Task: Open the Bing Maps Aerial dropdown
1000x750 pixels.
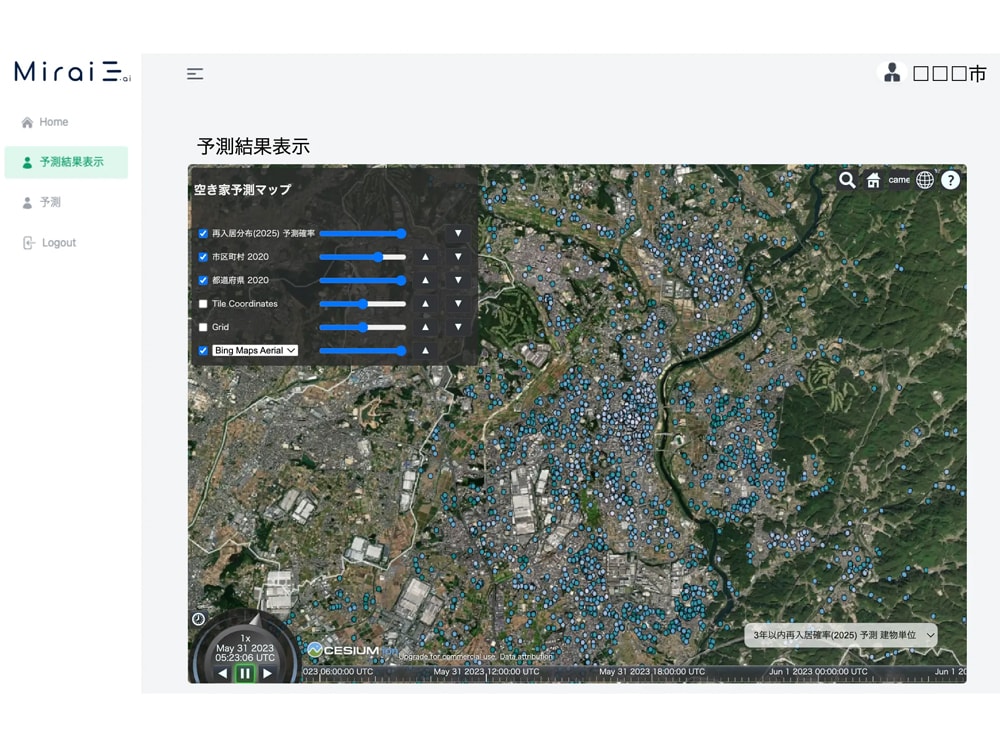Action: pyautogui.click(x=255, y=351)
